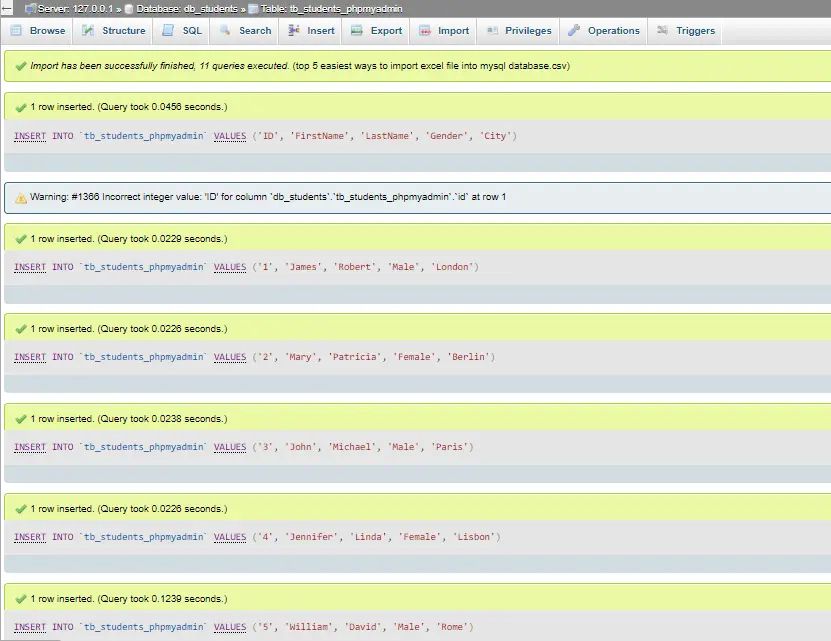
Task: Open the SQL tab
Action: pos(182,31)
